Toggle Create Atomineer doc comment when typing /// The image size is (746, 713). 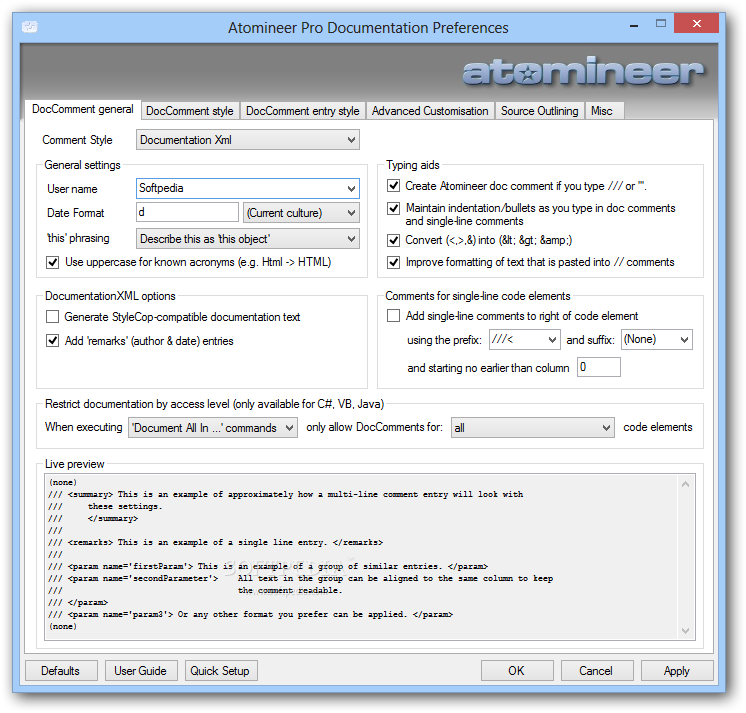tap(393, 186)
